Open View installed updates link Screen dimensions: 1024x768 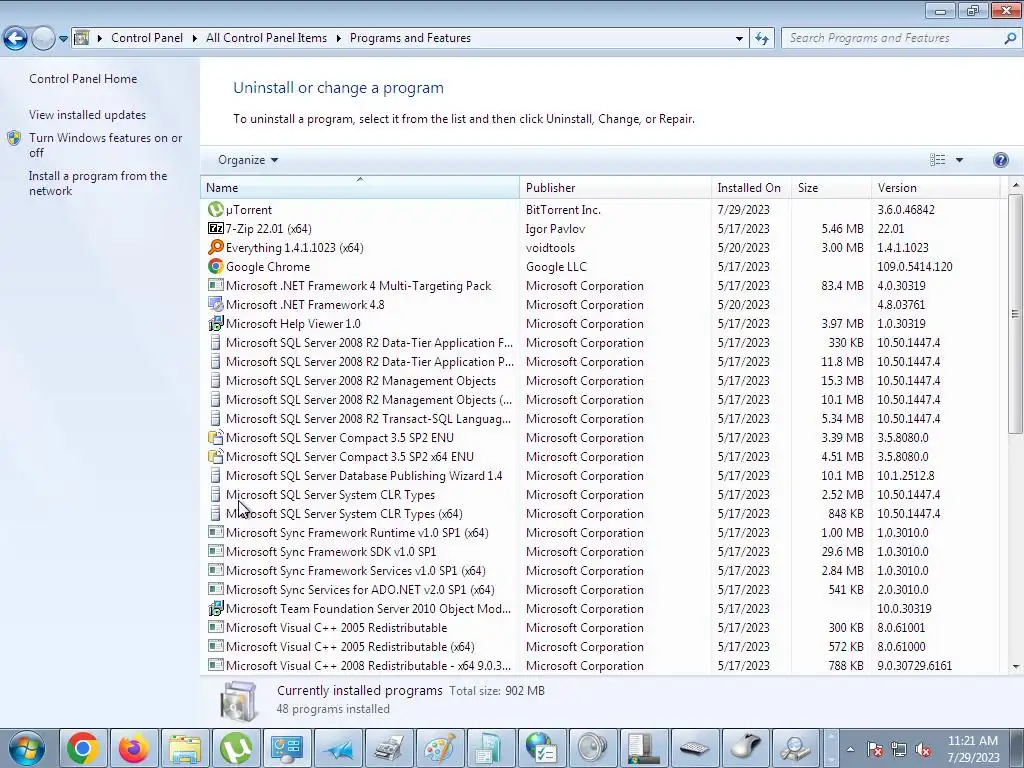click(88, 115)
